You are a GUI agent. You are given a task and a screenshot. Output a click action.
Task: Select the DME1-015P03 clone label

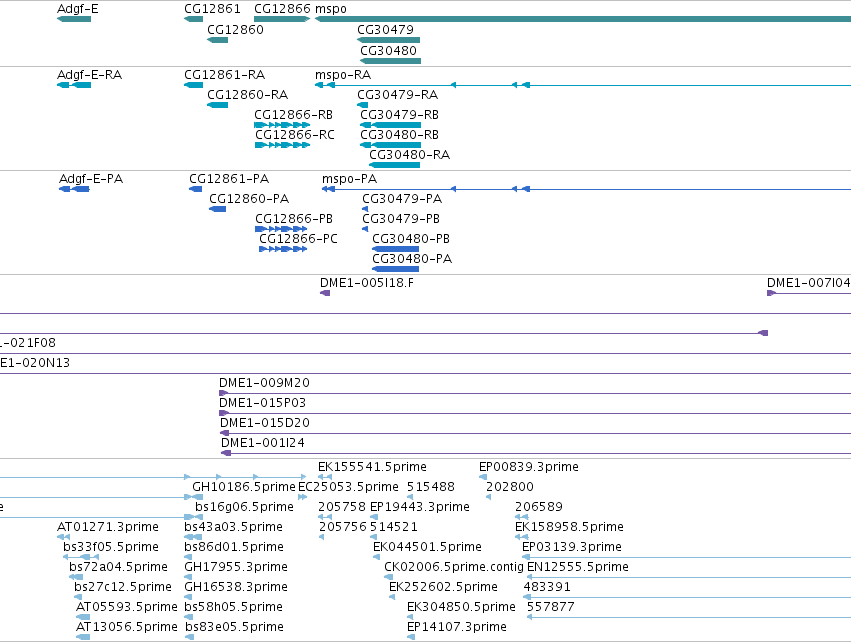pos(263,403)
